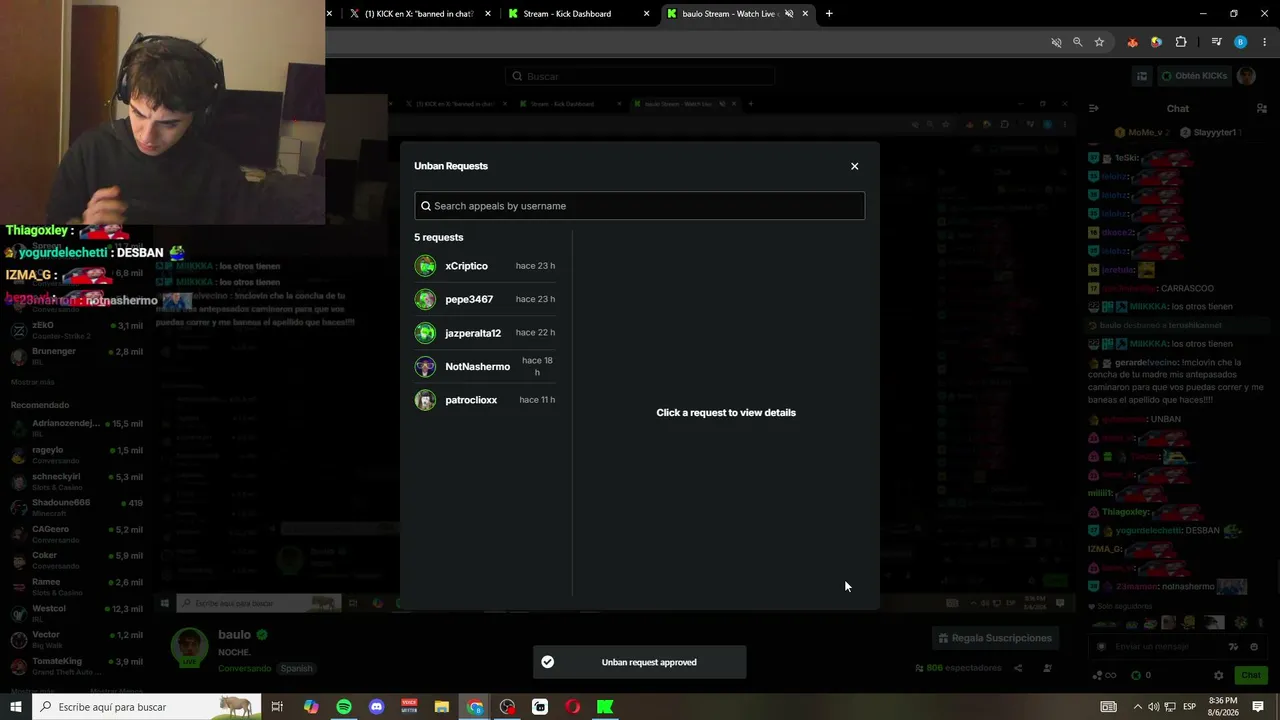
Task: Open Kick app from the taskbar
Action: 605,707
